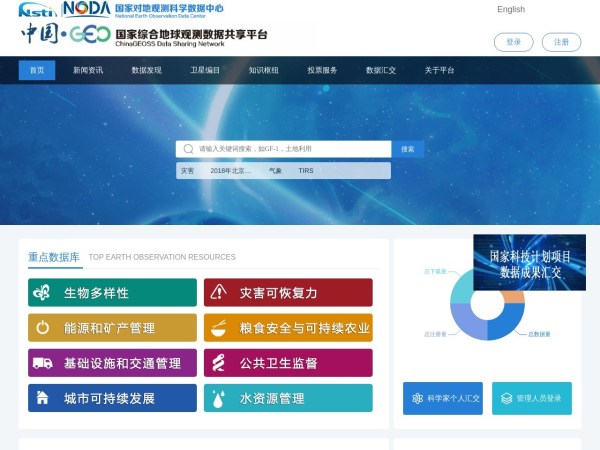Click the food bowl icon for 粮食安全与可持续农业
This screenshot has height=450, width=600.
point(218,328)
